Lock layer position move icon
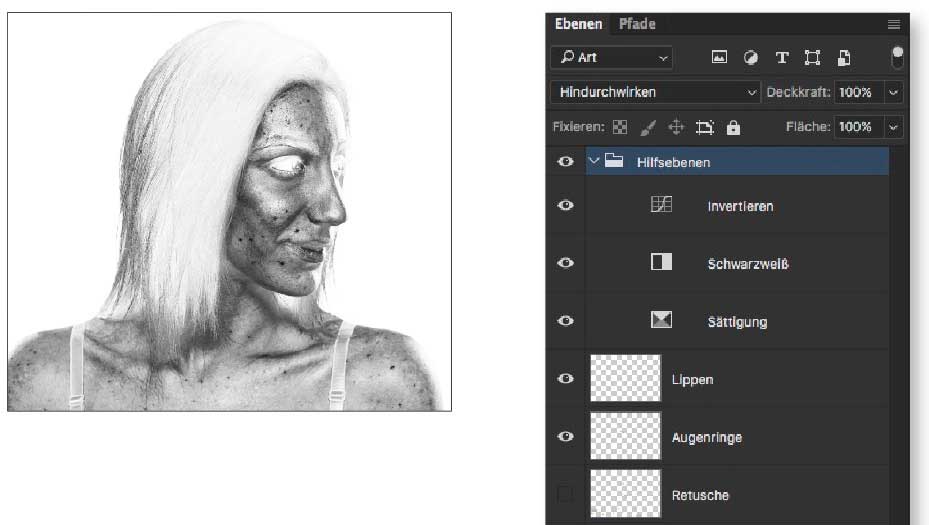The image size is (929, 525). [676, 127]
